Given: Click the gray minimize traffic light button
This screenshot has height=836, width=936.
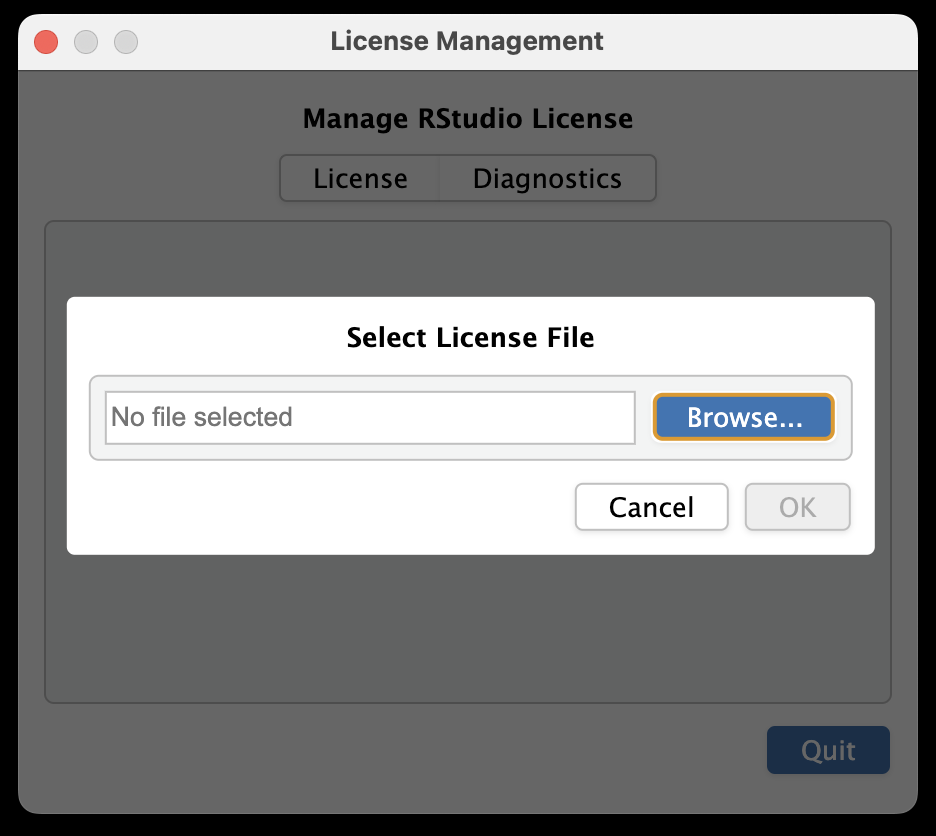Looking at the screenshot, I should point(86,42).
